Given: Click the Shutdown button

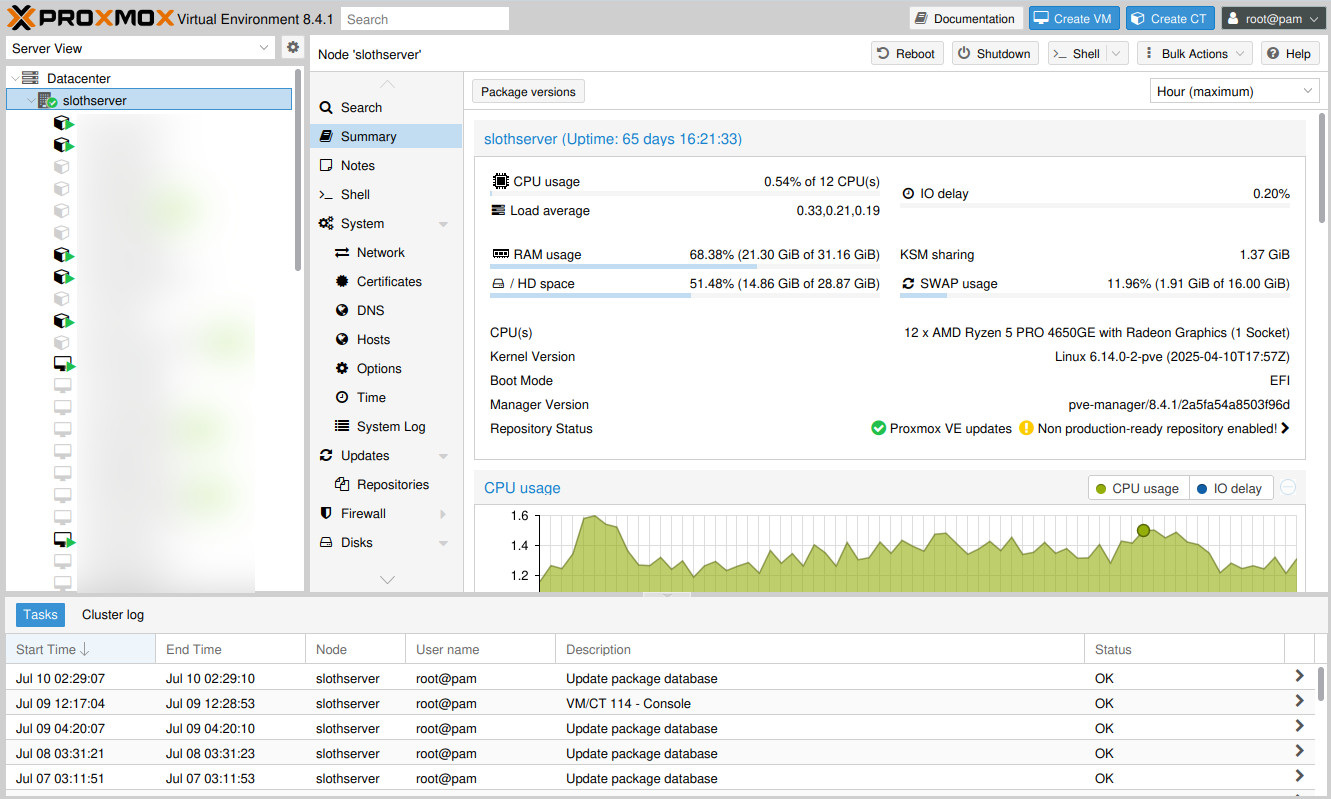Looking at the screenshot, I should (995, 54).
